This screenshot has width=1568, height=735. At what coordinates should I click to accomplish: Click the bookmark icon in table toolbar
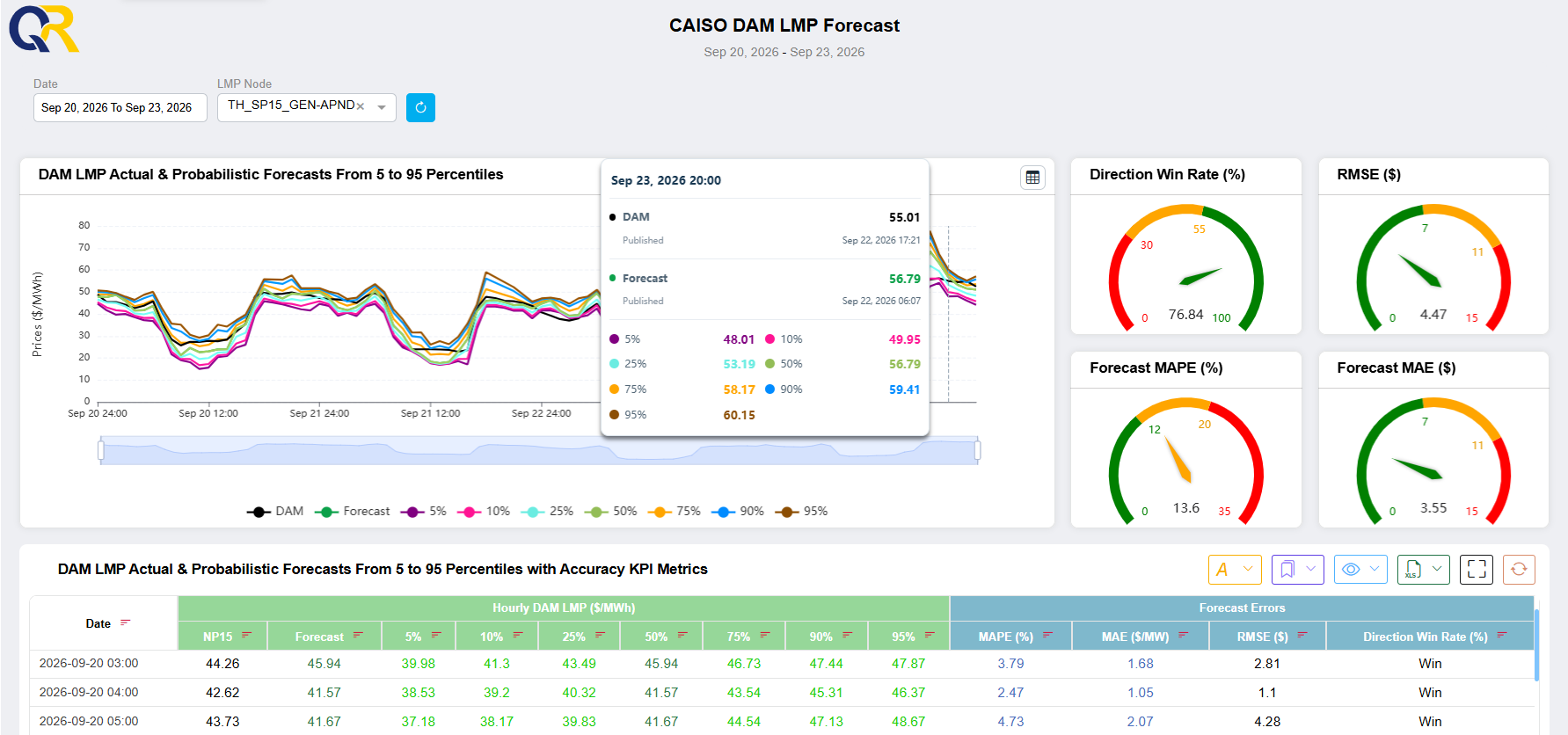[x=1287, y=570]
